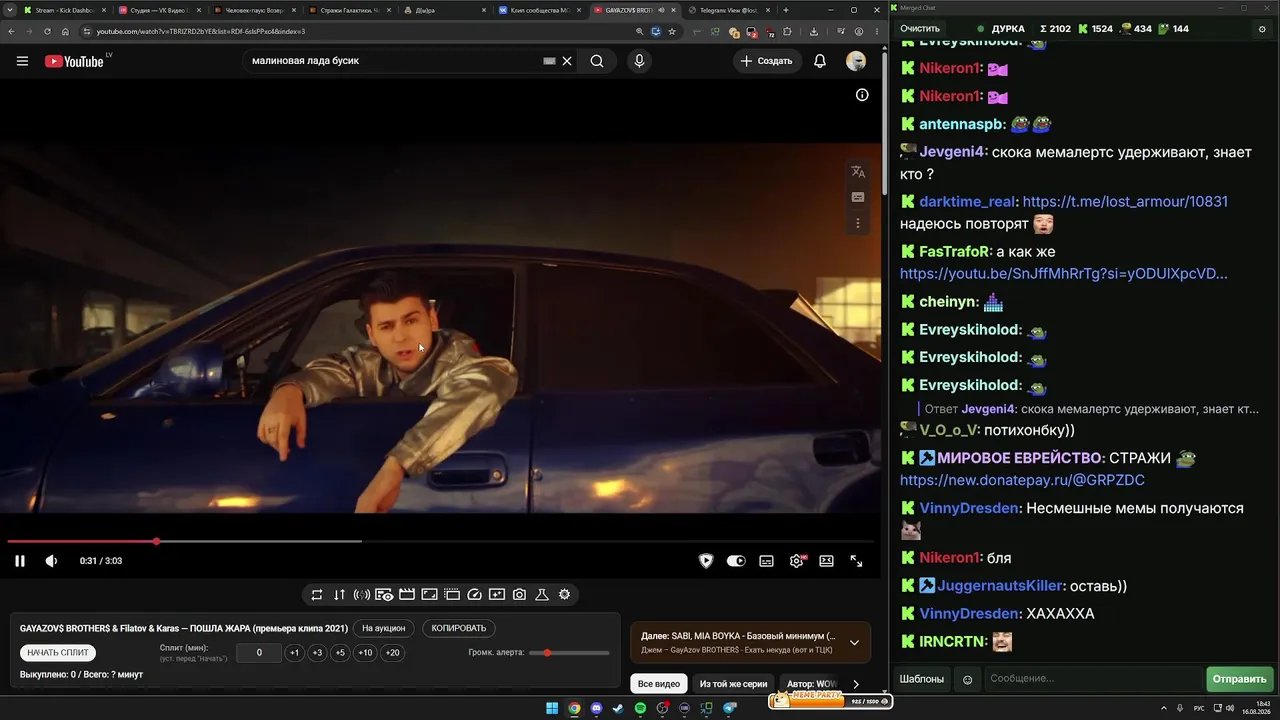Image resolution: width=1280 pixels, height=720 pixels.
Task: Take a screenshot with the camera icon
Action: [x=519, y=594]
